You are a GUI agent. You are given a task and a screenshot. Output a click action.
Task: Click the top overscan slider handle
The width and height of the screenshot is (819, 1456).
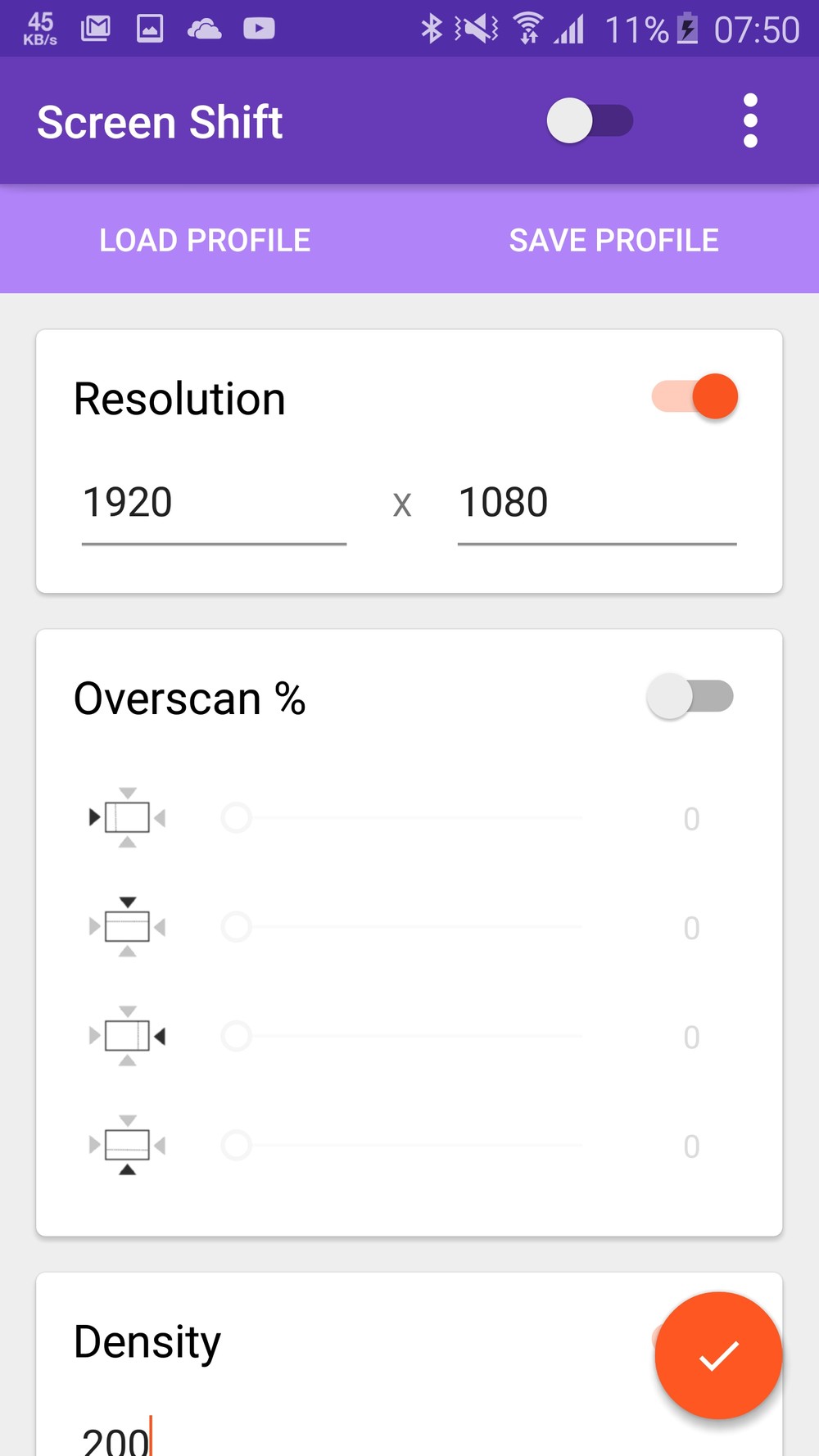[237, 927]
